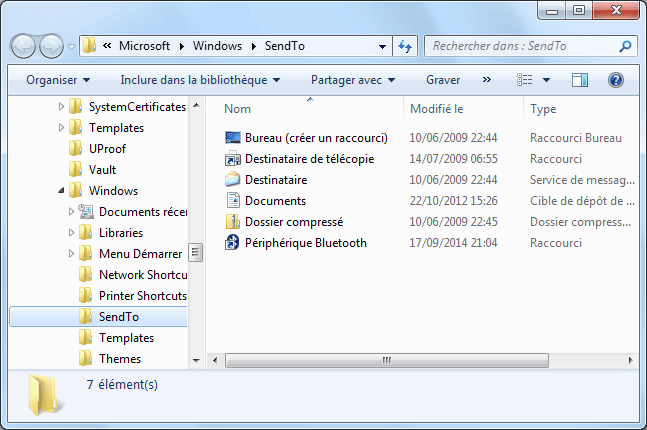Click the date 22/10/2012 15:26

click(453, 201)
